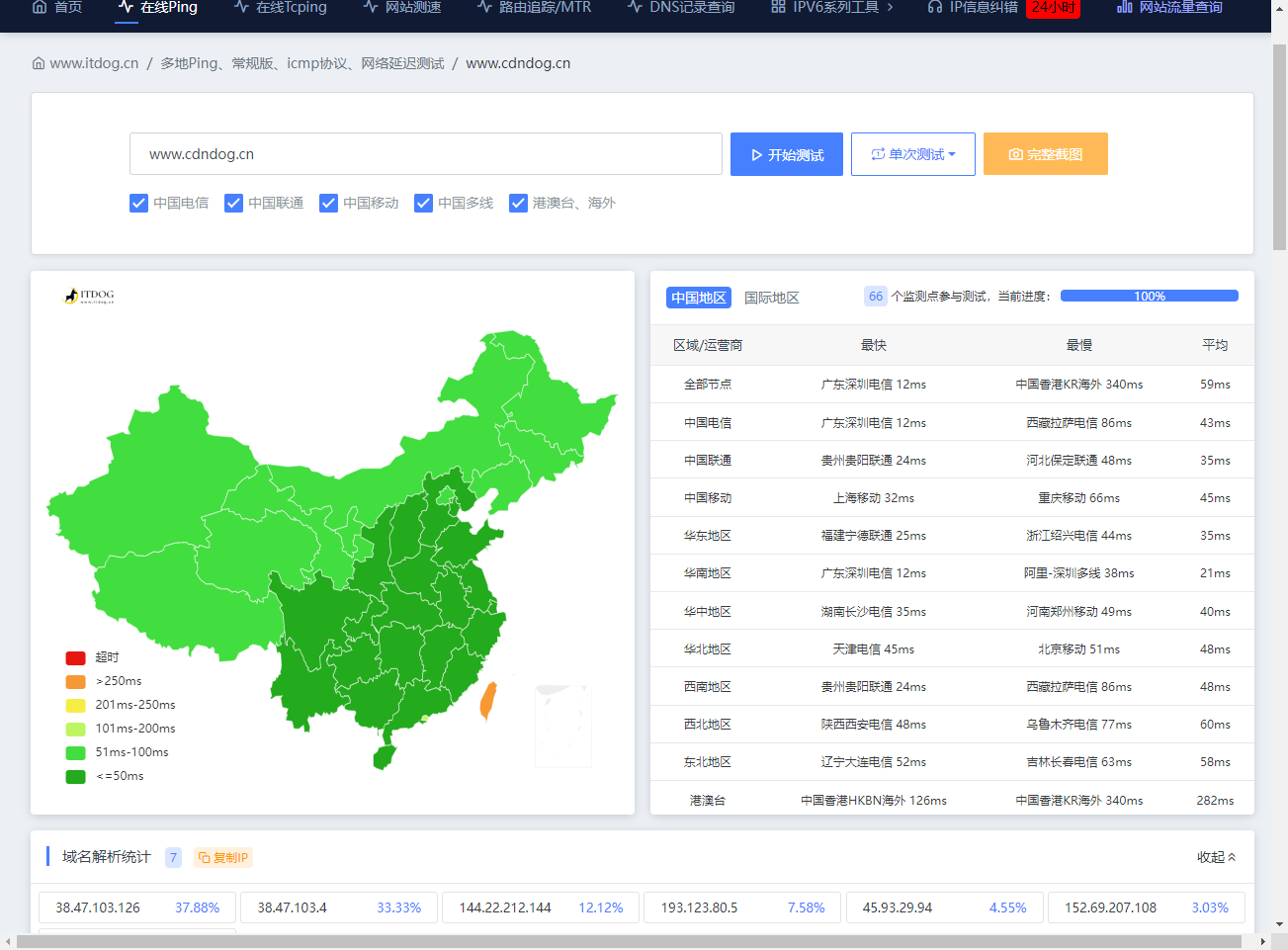Click the 乌鲁木齐电信 77ms cell
This screenshot has width=1288, height=950.
tap(1079, 725)
